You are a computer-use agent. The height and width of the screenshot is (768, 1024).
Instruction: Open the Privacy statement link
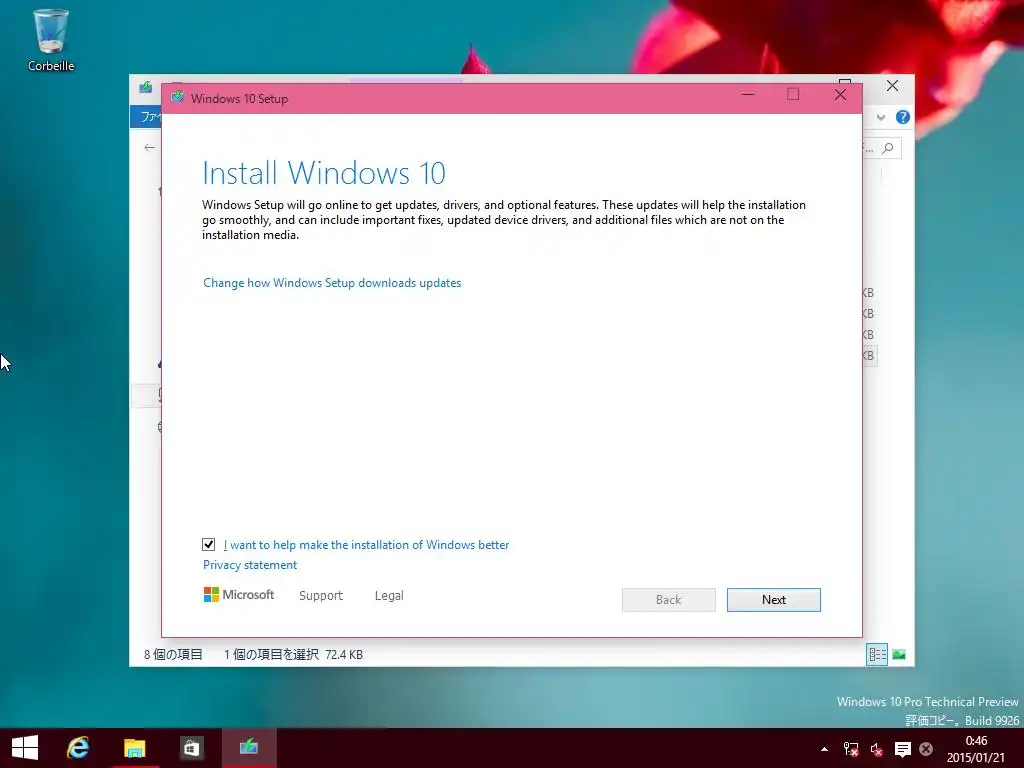tap(249, 565)
